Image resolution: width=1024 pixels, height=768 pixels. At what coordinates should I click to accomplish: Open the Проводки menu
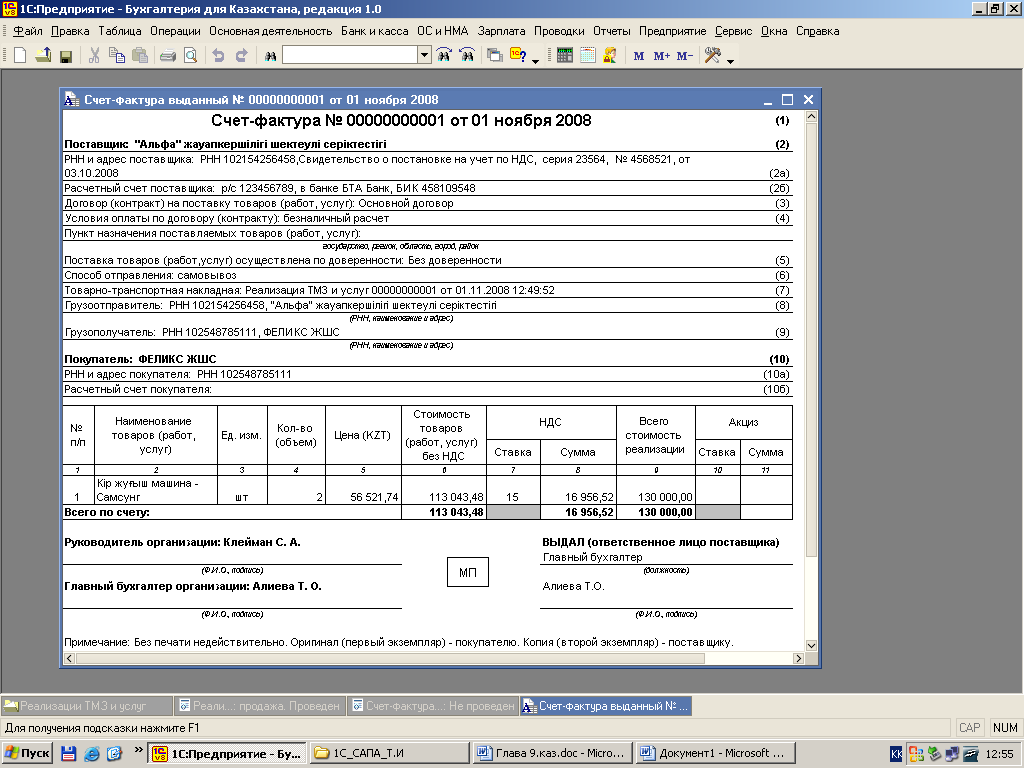click(x=559, y=31)
